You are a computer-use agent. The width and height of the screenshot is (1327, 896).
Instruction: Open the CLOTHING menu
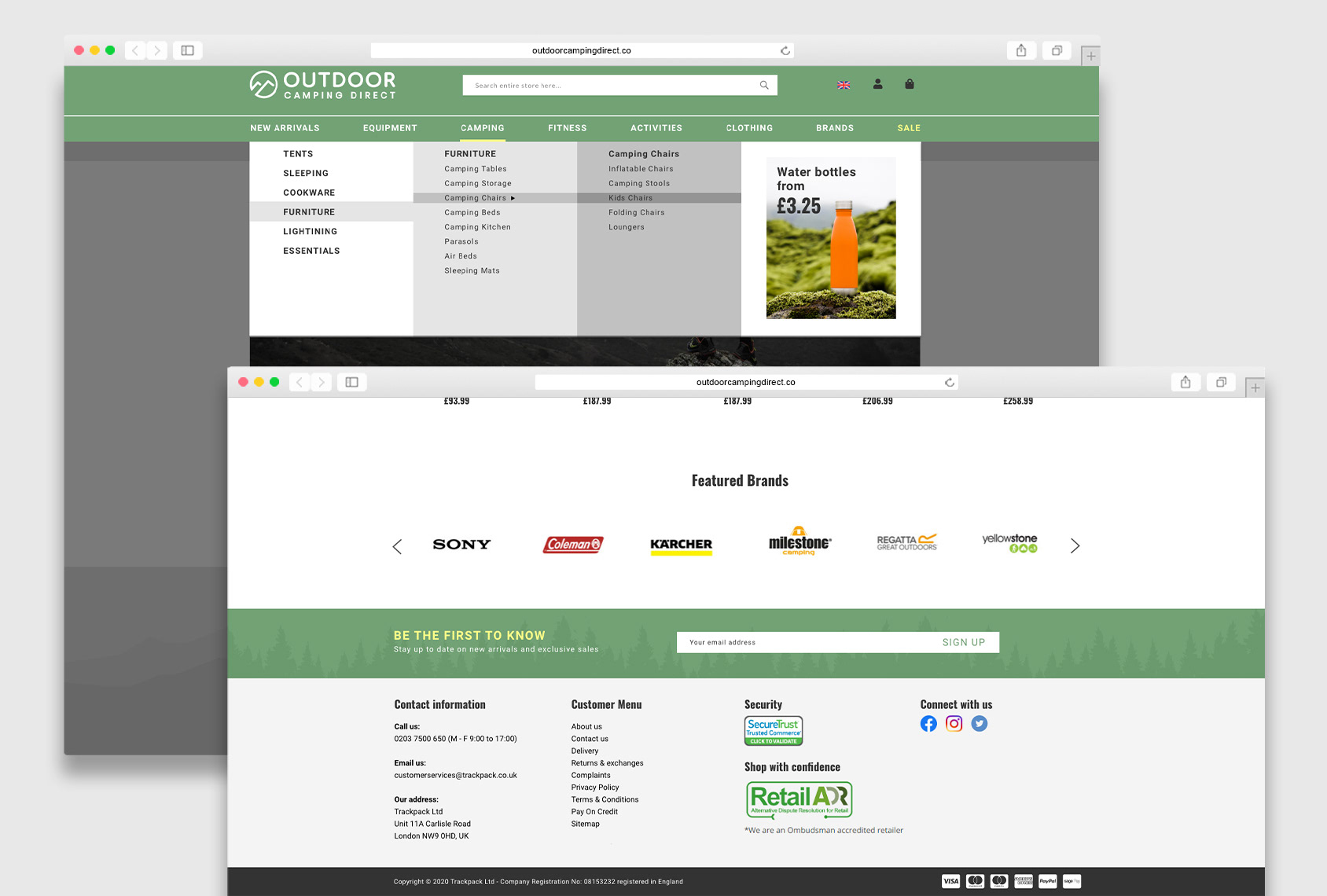tap(749, 128)
